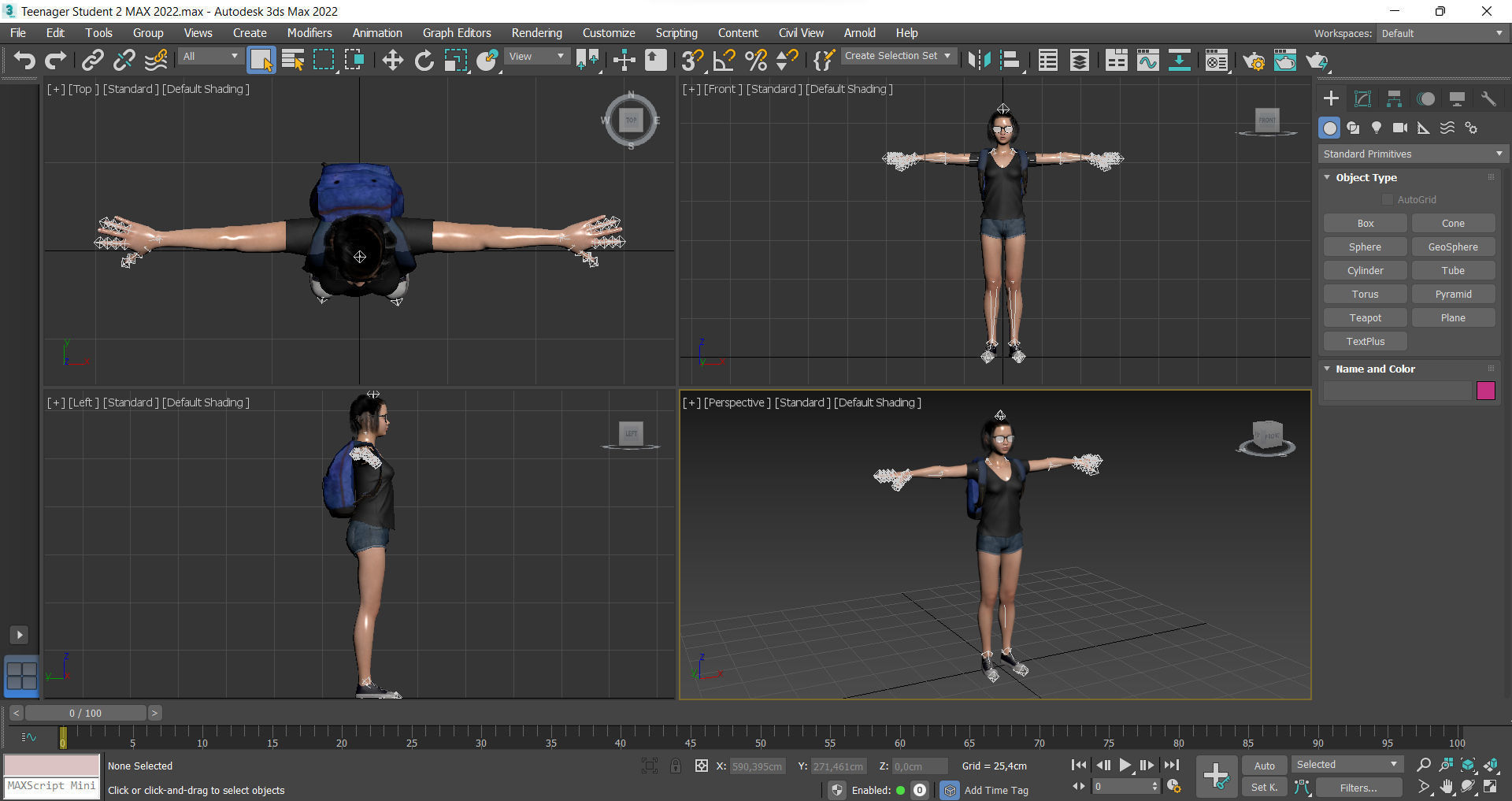Image resolution: width=1512 pixels, height=801 pixels.
Task: Open the Workspaces Default dropdown
Action: click(x=1442, y=33)
